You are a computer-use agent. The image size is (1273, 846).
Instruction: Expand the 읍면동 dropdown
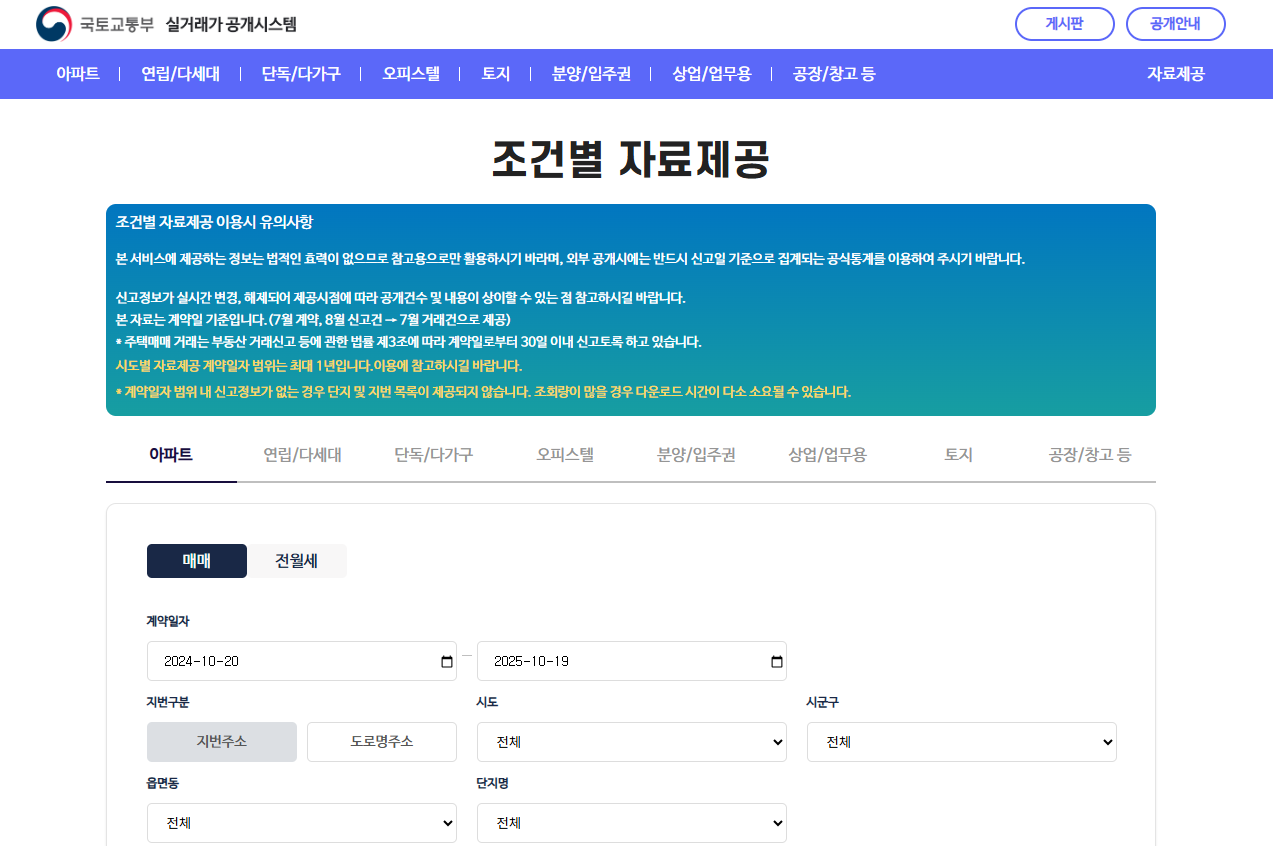(x=302, y=823)
